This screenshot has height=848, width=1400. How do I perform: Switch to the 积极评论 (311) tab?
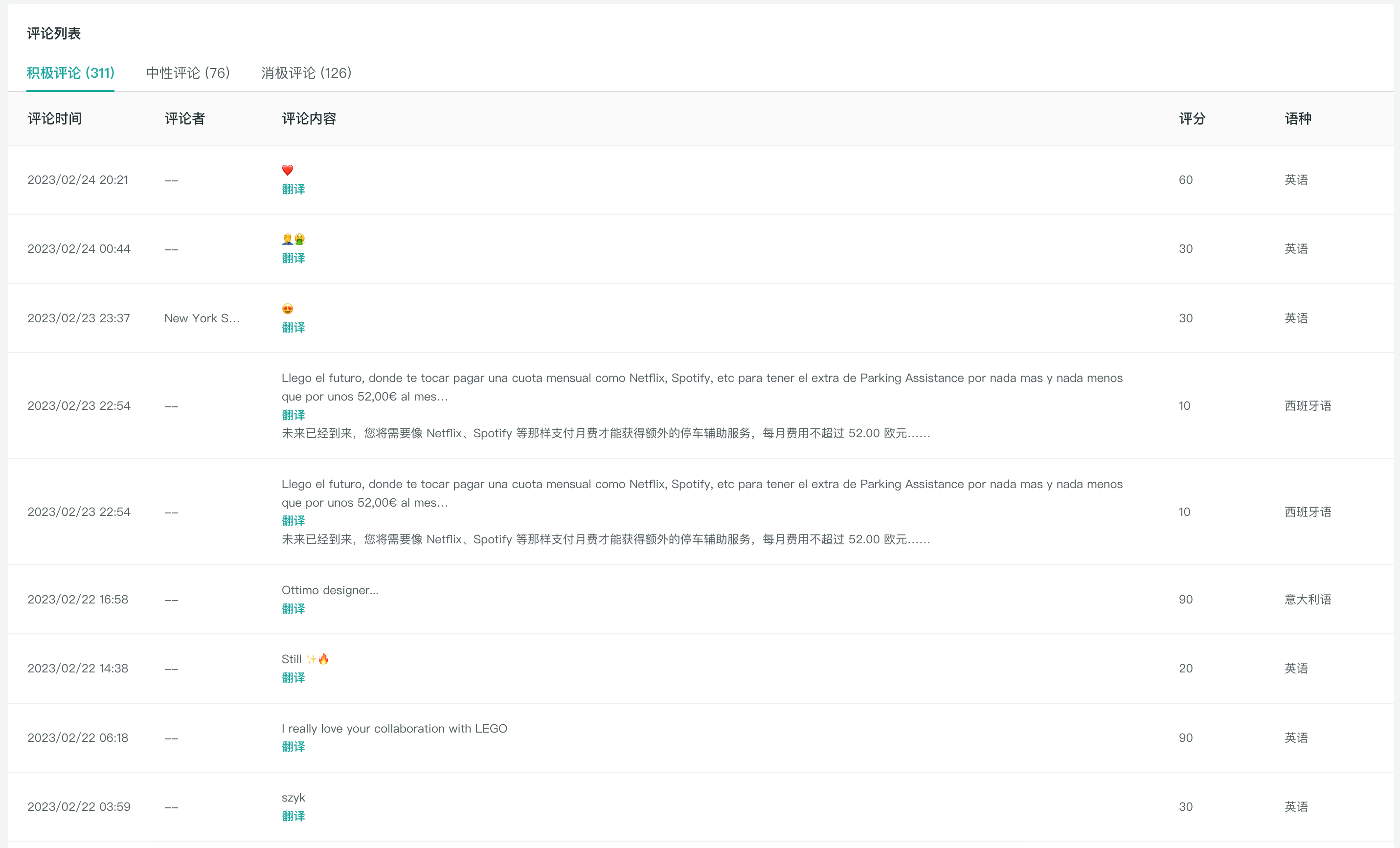(x=70, y=73)
